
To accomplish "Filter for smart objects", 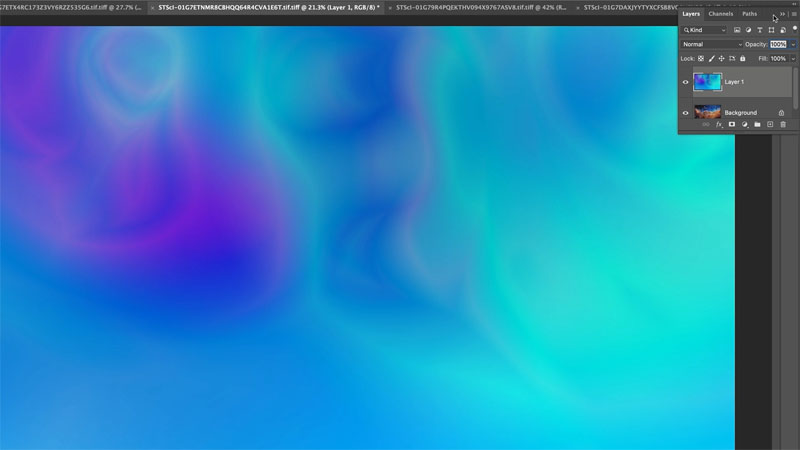I will click(x=783, y=30).
